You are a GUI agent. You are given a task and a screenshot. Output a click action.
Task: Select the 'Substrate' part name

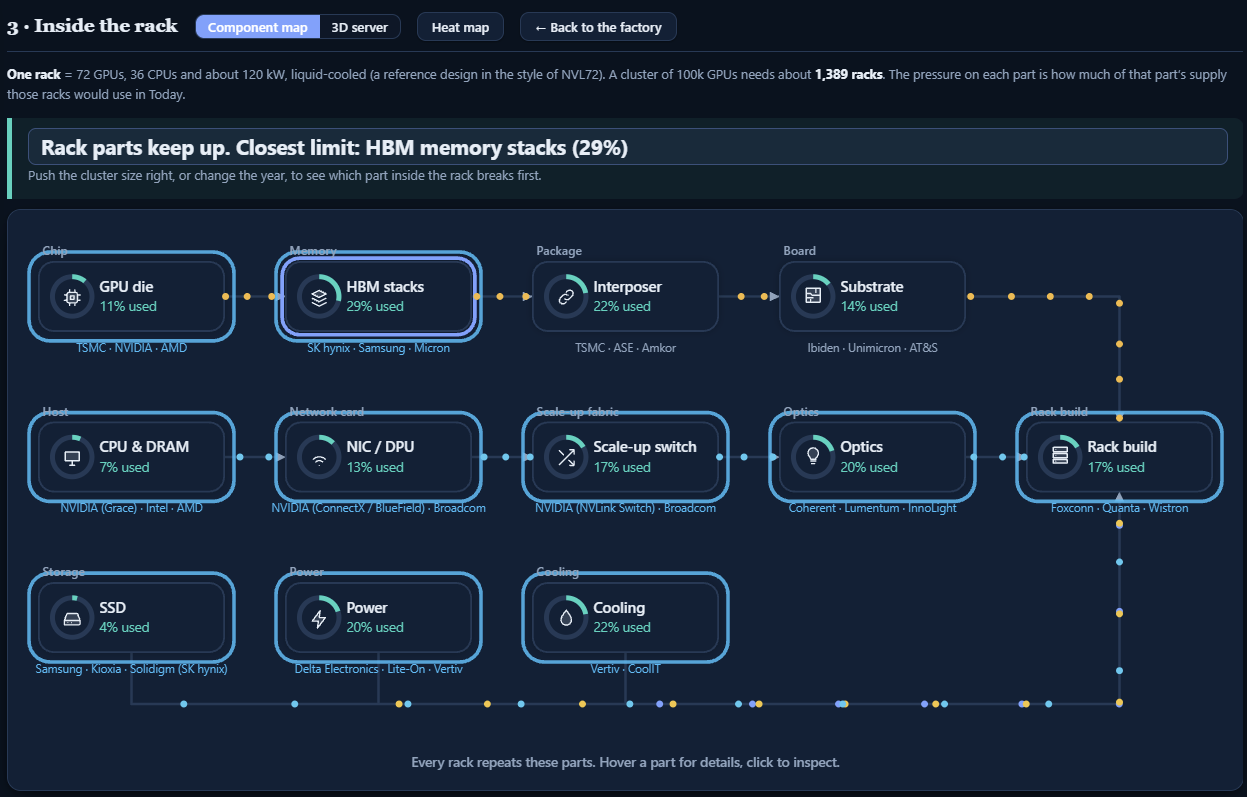point(872,287)
